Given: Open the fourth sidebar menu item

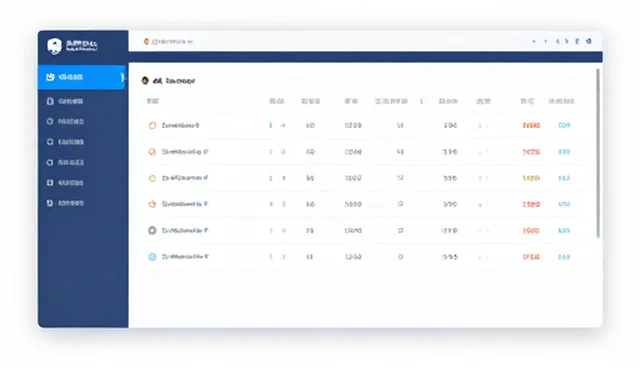Looking at the screenshot, I should click(x=65, y=142).
